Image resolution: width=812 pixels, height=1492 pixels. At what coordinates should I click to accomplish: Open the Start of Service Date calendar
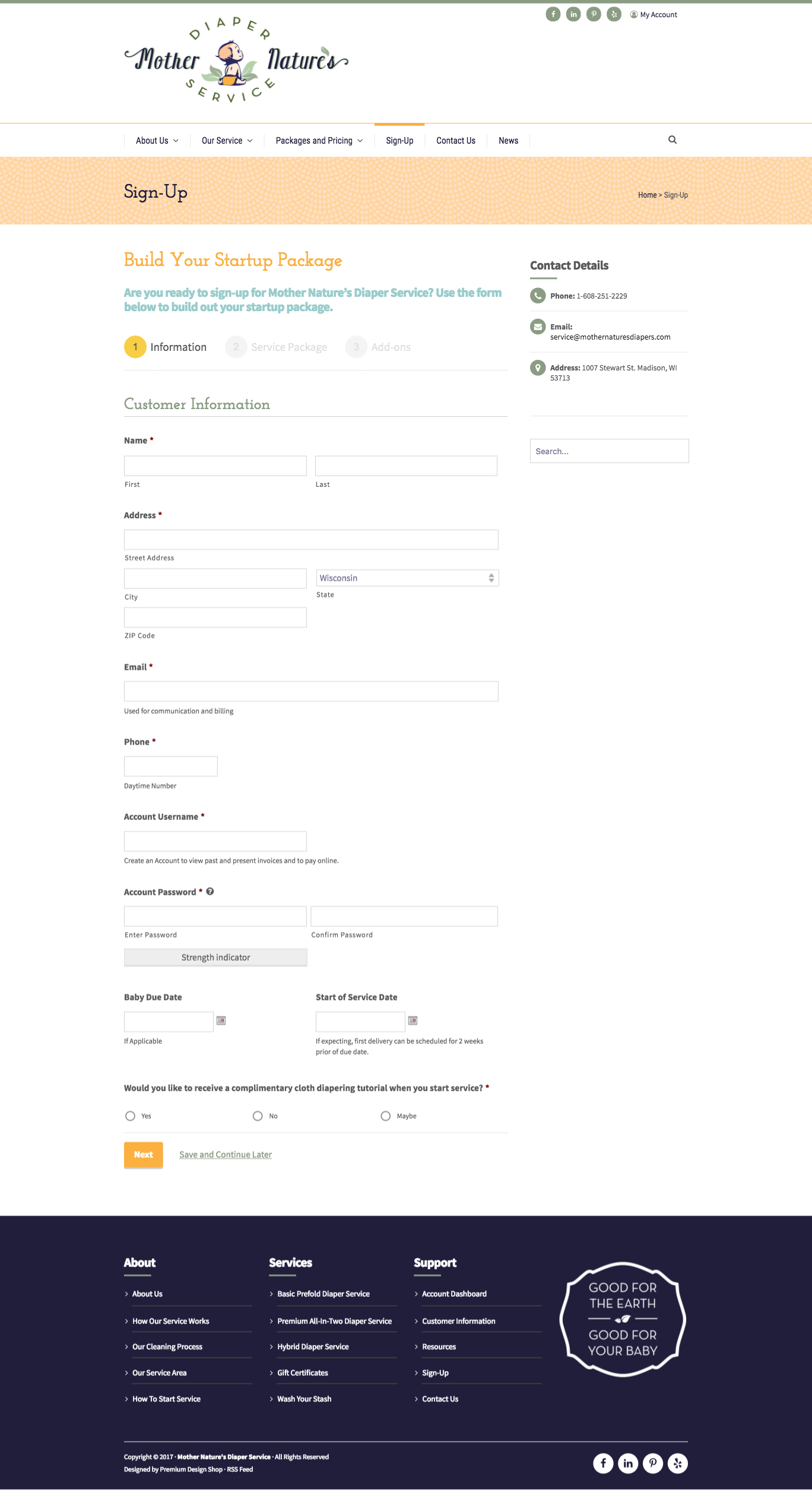click(x=413, y=1021)
